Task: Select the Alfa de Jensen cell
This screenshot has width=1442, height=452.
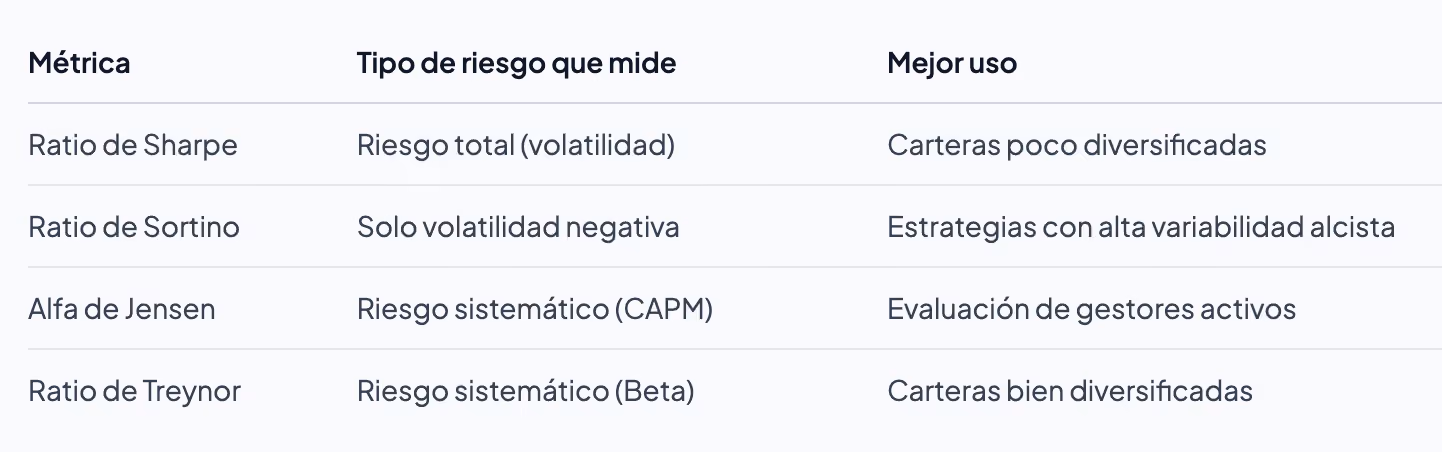Action: (x=122, y=309)
